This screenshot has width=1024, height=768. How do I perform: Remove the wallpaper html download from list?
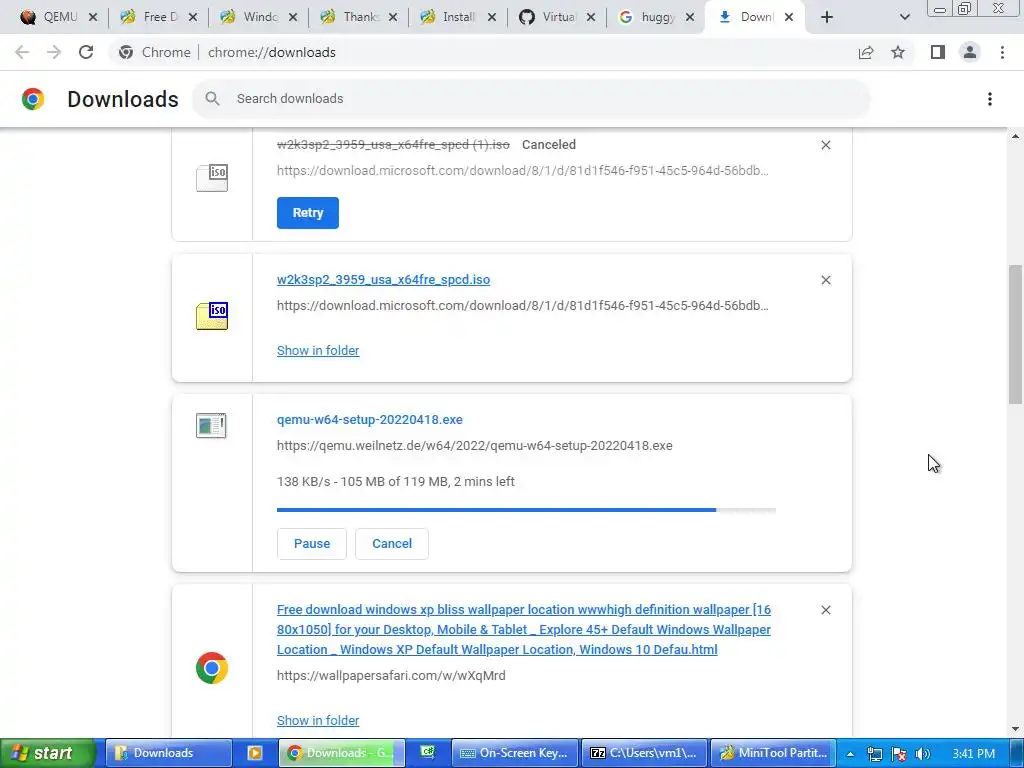coord(825,610)
